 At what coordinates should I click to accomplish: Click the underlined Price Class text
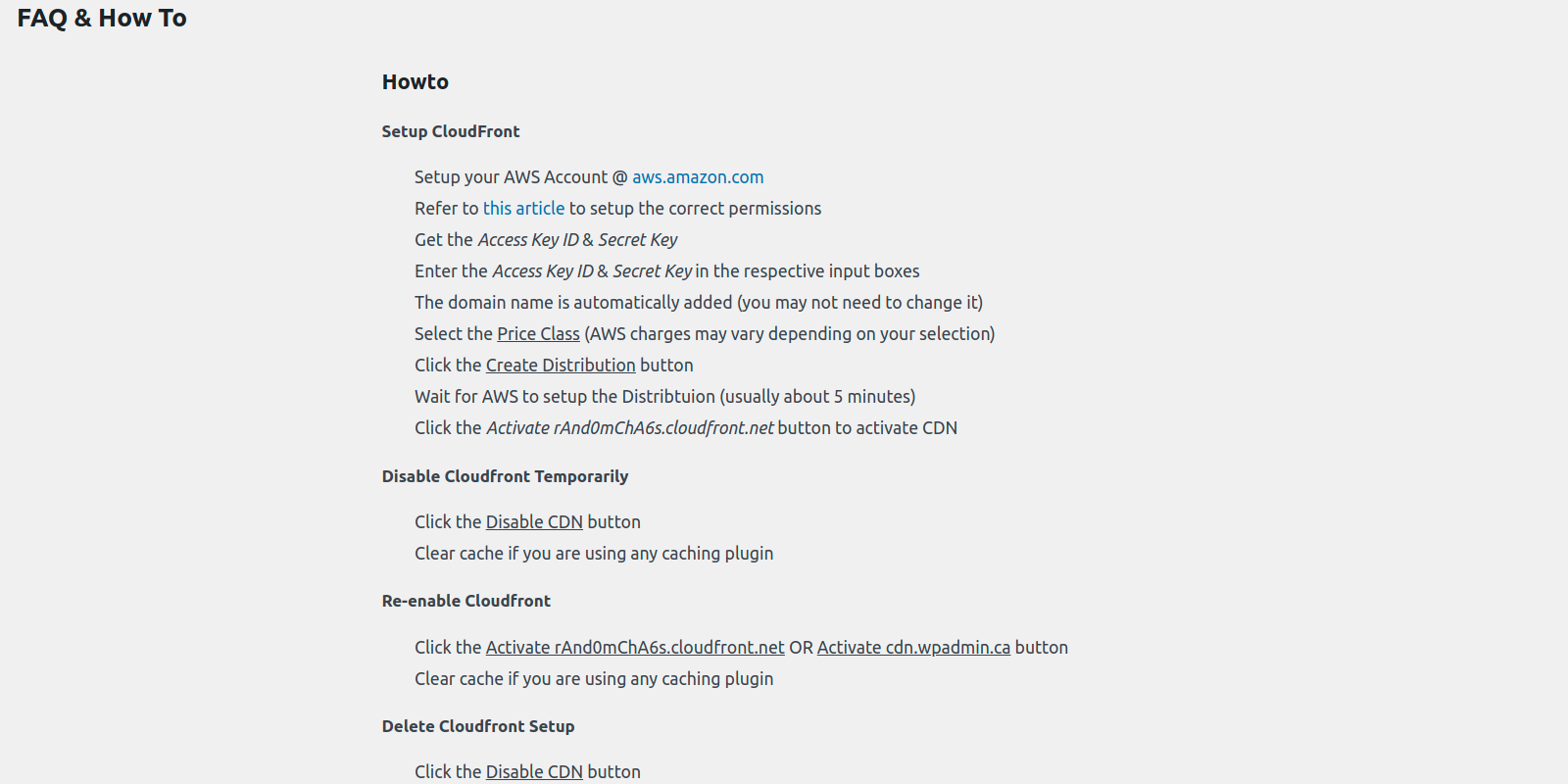coord(538,334)
